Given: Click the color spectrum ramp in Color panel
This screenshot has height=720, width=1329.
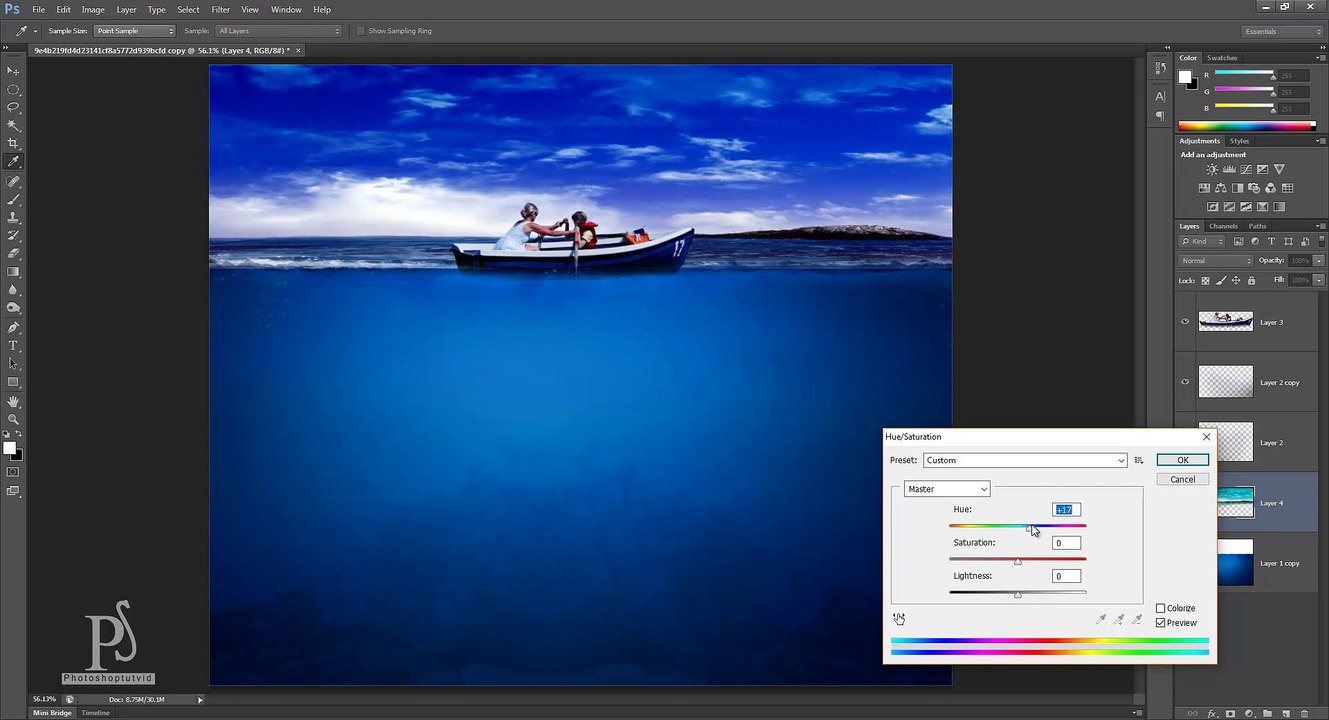Looking at the screenshot, I should (x=1246, y=126).
